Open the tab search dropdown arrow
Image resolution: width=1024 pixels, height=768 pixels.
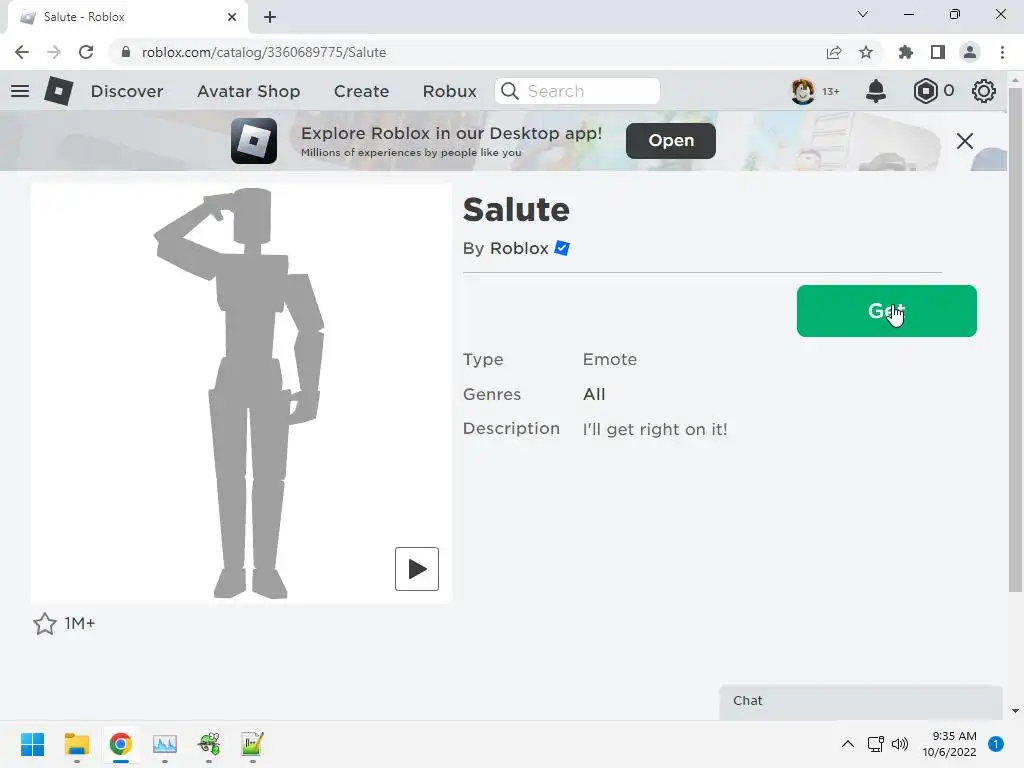tap(863, 14)
